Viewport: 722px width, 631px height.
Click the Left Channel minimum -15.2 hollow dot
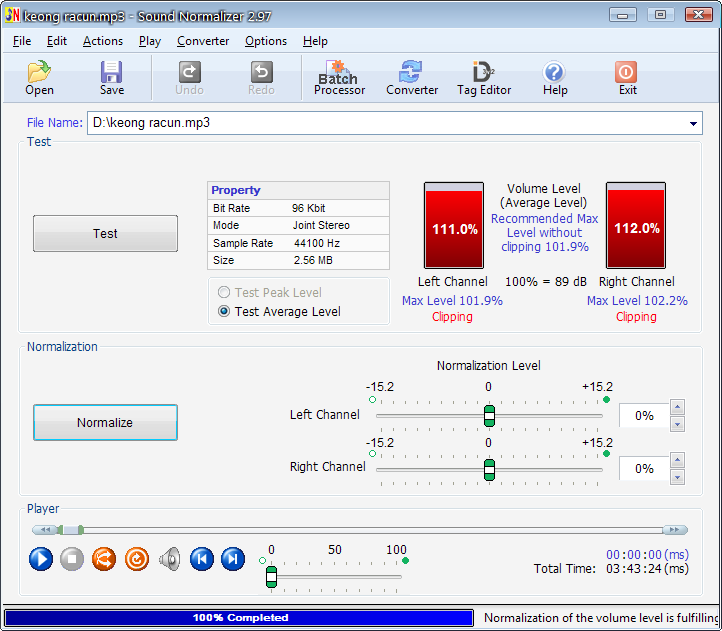[373, 399]
